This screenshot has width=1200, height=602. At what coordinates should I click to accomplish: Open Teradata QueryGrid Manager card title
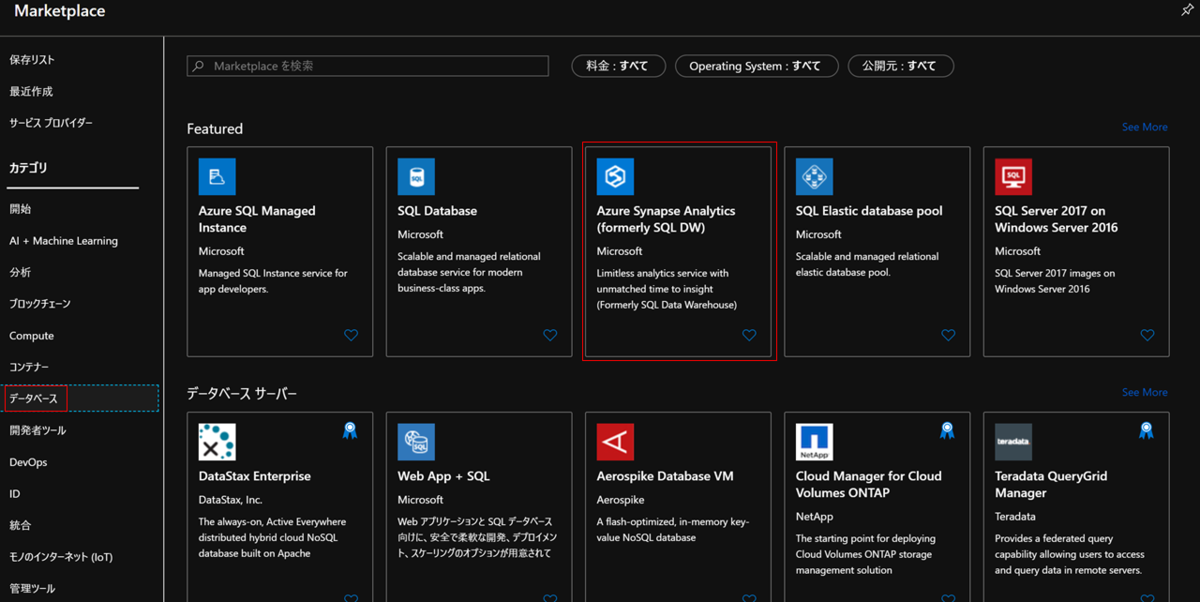click(1051, 484)
